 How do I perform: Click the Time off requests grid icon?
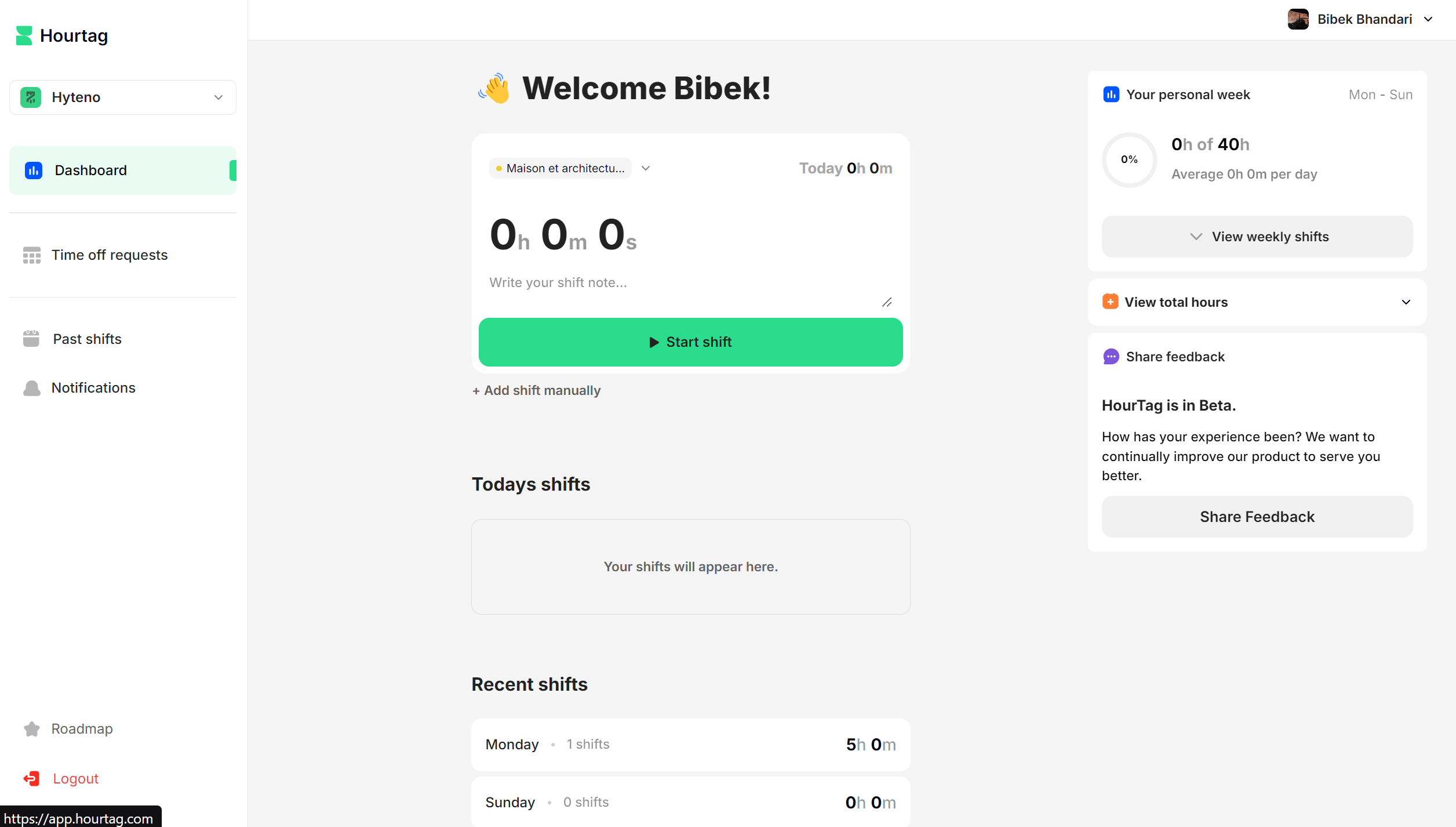coord(32,255)
